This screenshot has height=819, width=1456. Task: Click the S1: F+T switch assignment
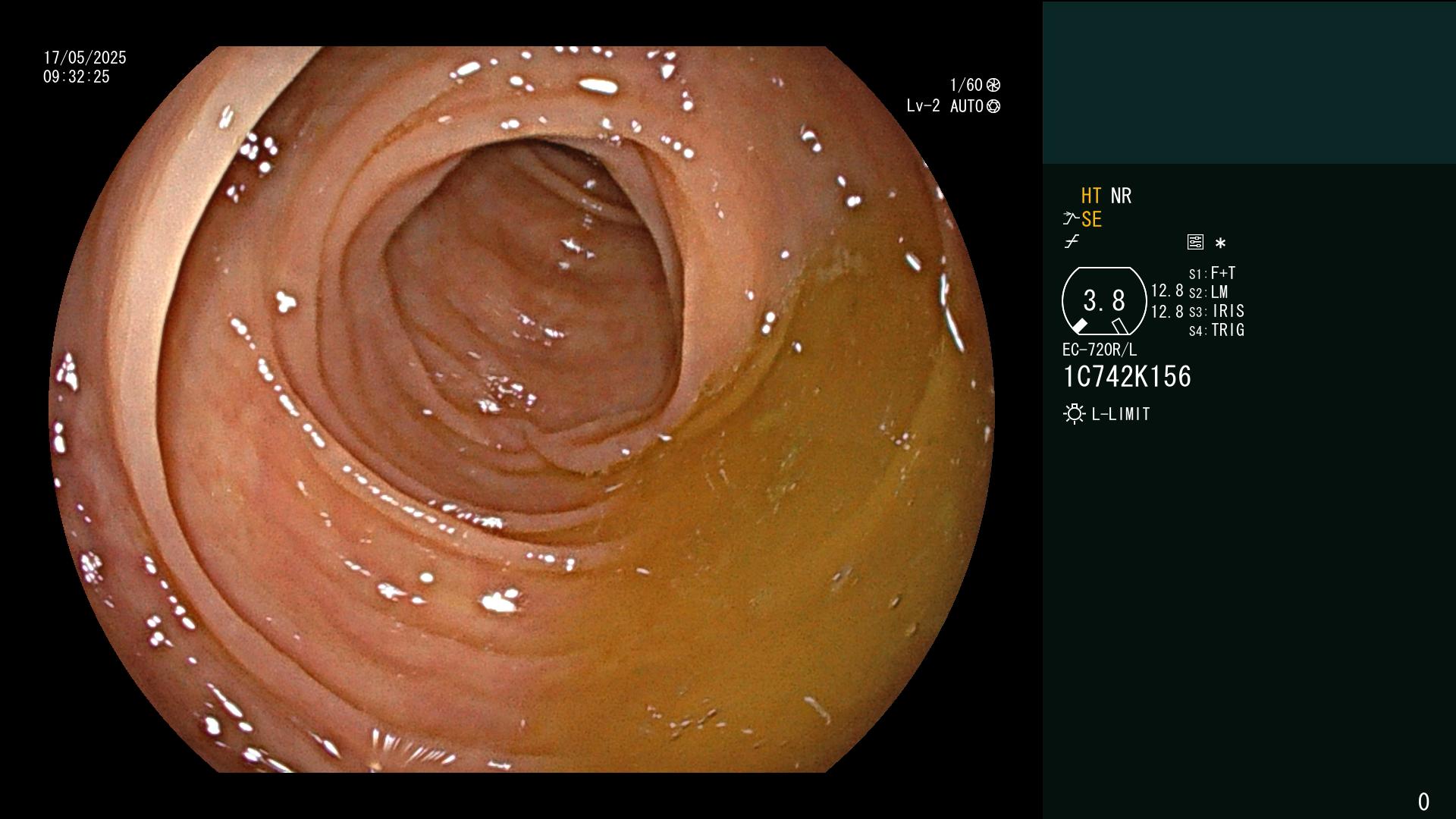pyautogui.click(x=1212, y=273)
